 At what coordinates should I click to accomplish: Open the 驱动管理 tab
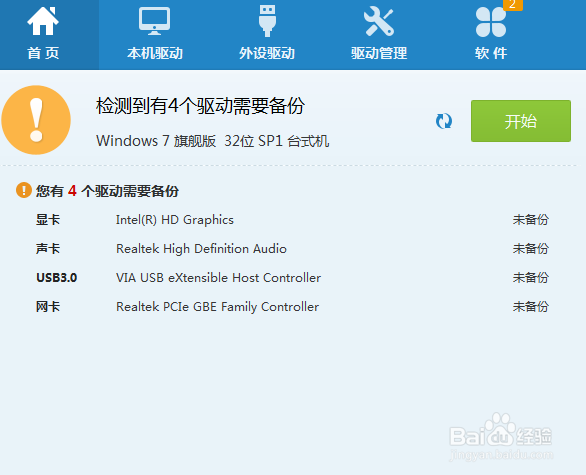pos(379,34)
